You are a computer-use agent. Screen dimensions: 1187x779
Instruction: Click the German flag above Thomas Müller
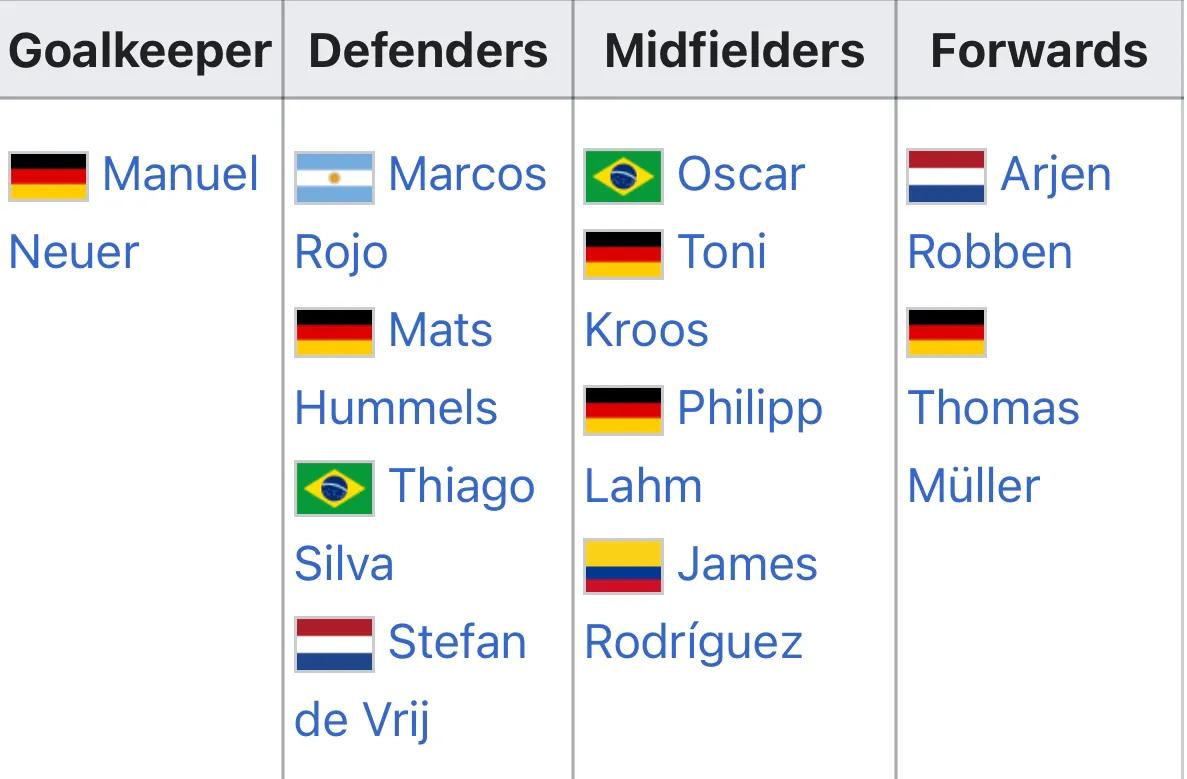click(x=947, y=332)
